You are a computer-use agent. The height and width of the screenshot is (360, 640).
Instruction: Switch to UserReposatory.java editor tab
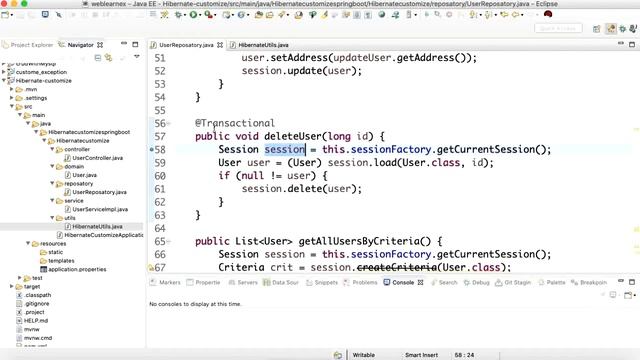click(x=186, y=45)
